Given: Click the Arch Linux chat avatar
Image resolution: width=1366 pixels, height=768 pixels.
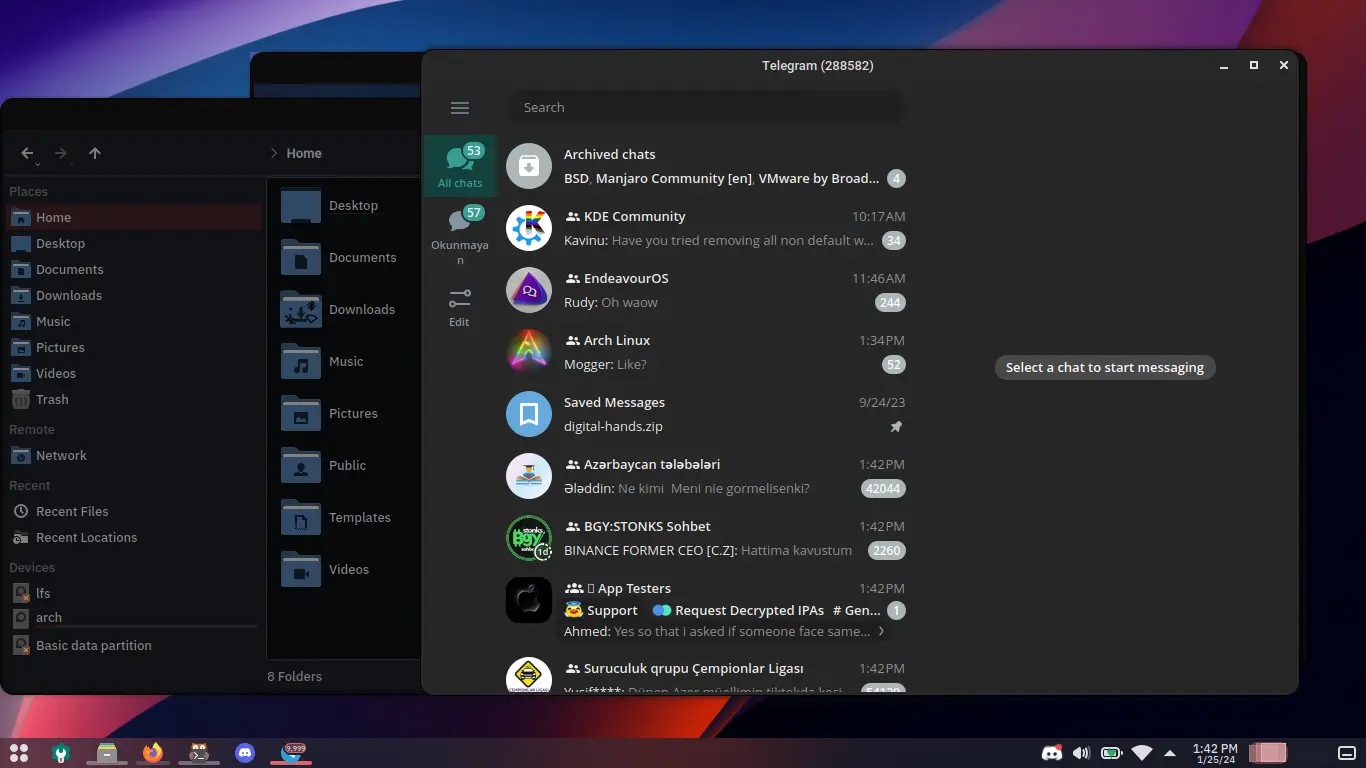Looking at the screenshot, I should [529, 352].
